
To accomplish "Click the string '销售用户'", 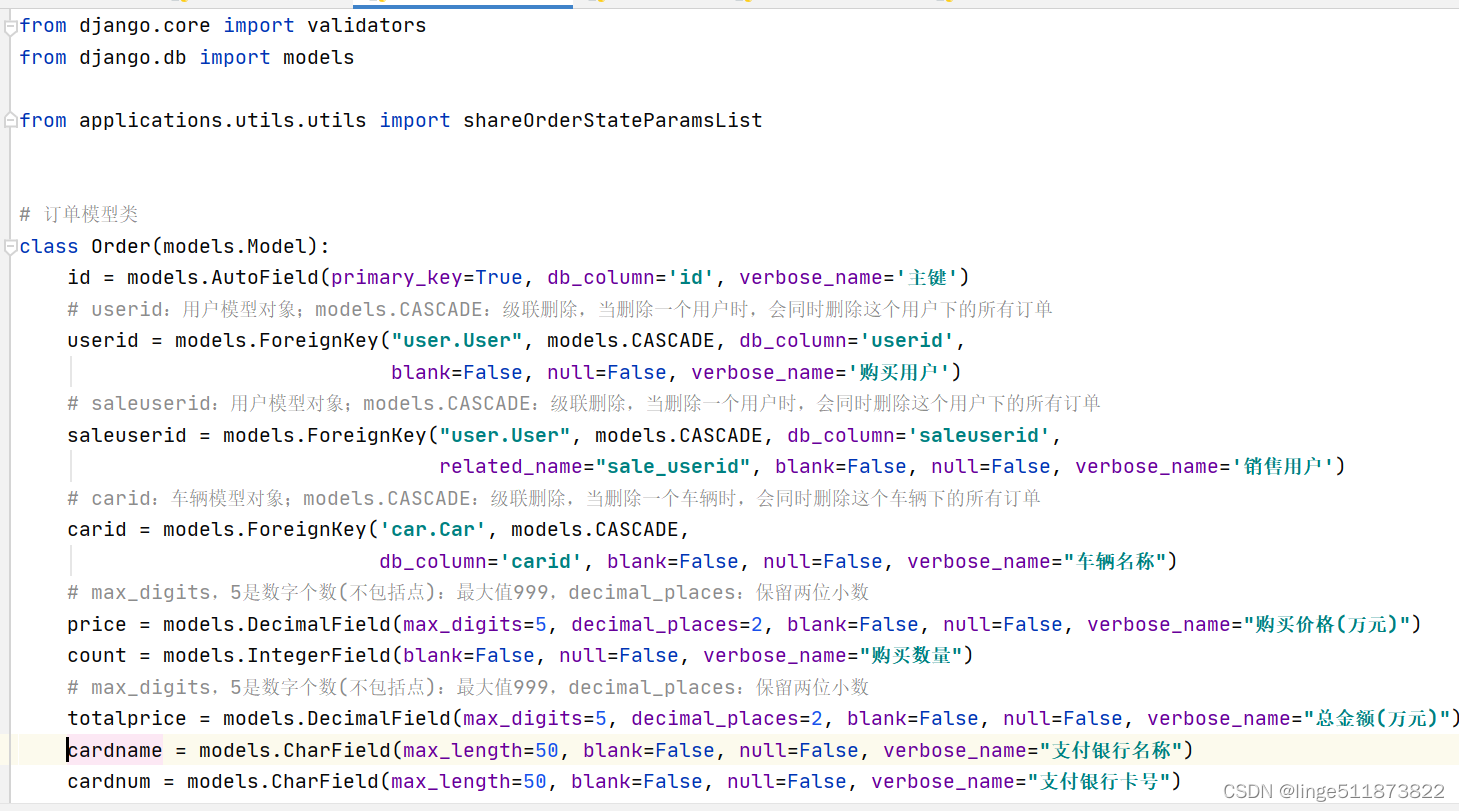I will point(1284,467).
